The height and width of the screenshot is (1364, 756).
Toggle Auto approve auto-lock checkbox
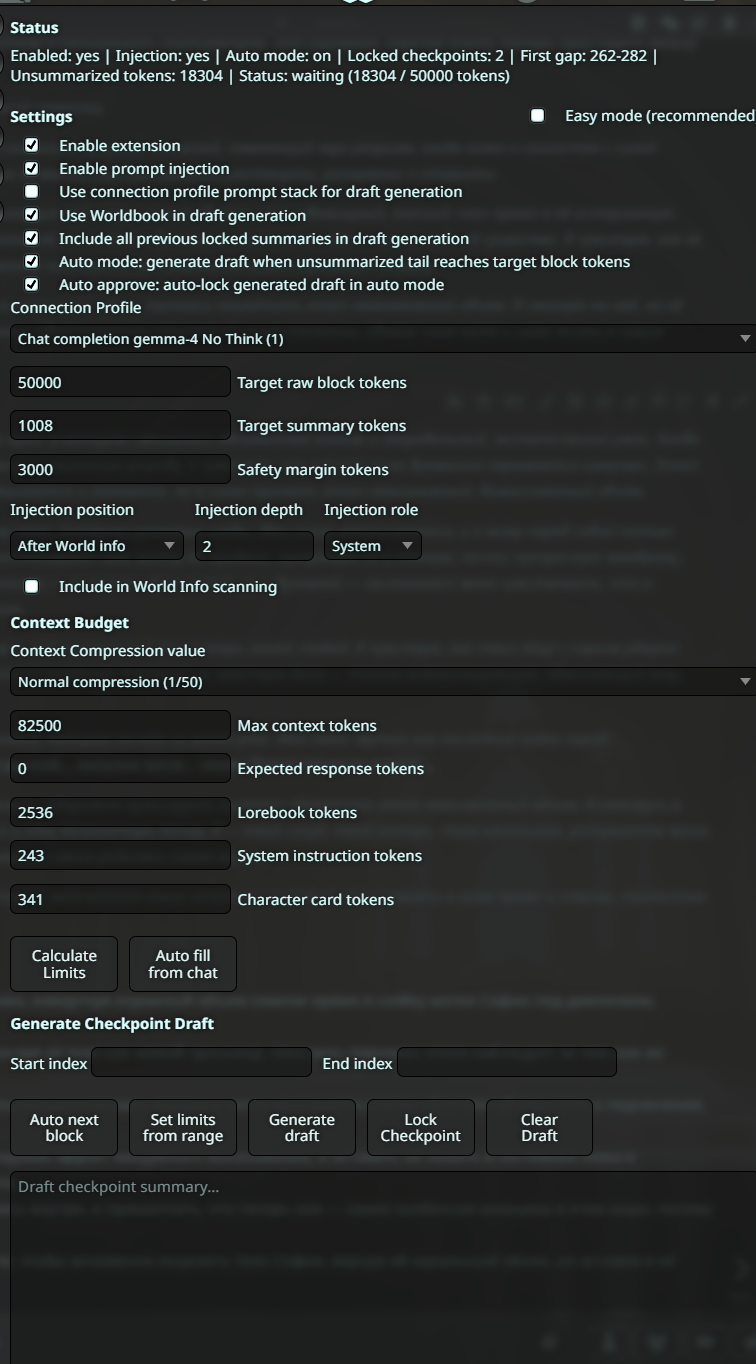(x=32, y=284)
